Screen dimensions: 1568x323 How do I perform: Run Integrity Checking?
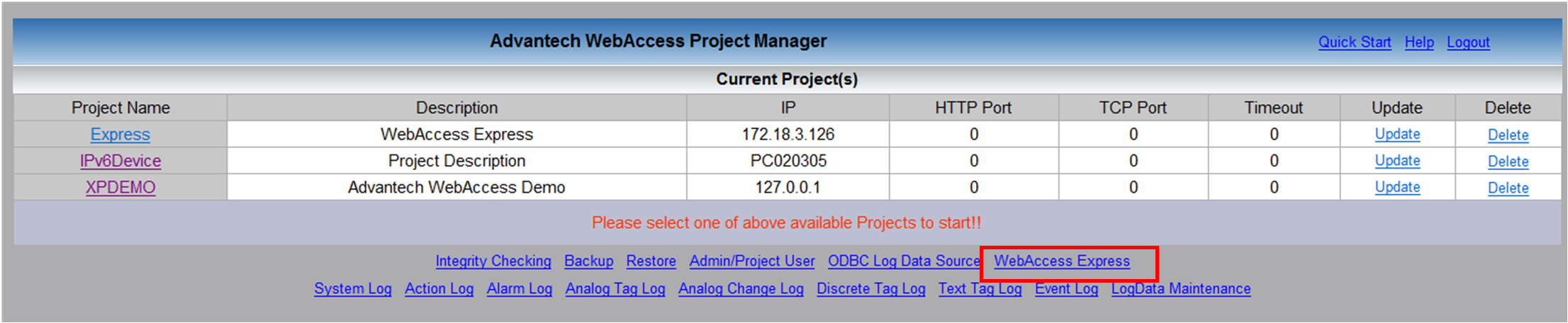pyautogui.click(x=493, y=261)
